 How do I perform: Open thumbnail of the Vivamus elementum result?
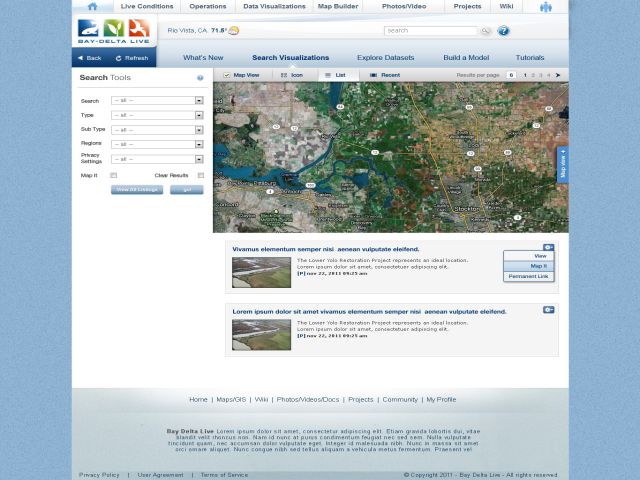261,272
